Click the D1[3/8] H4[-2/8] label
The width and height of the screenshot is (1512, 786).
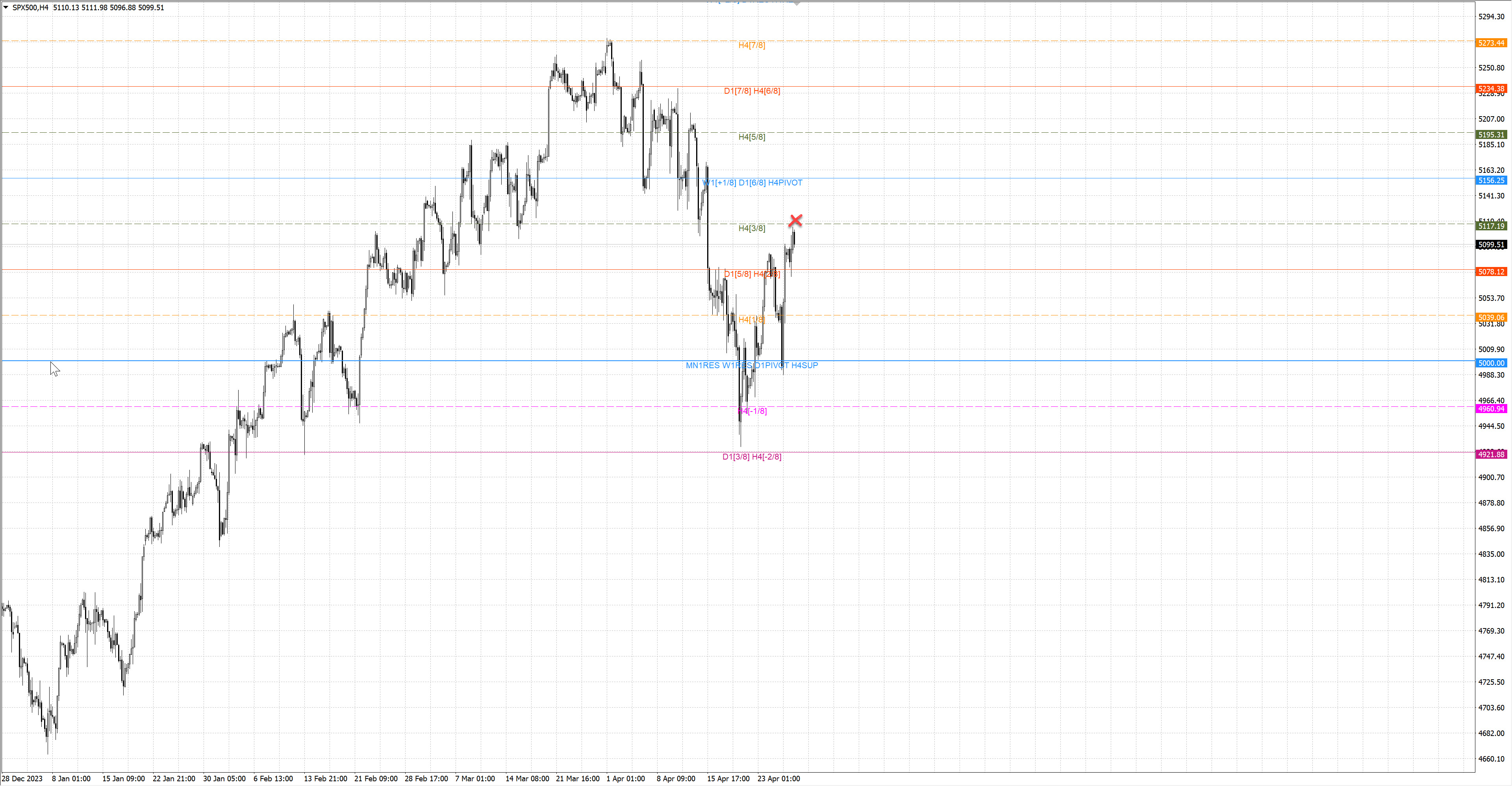coord(751,457)
